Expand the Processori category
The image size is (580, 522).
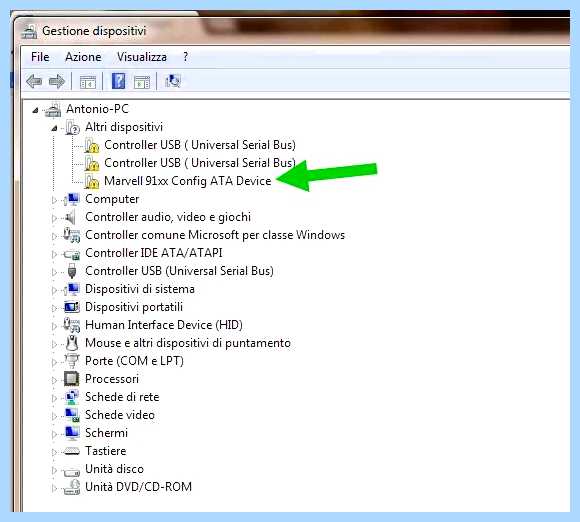(54, 380)
